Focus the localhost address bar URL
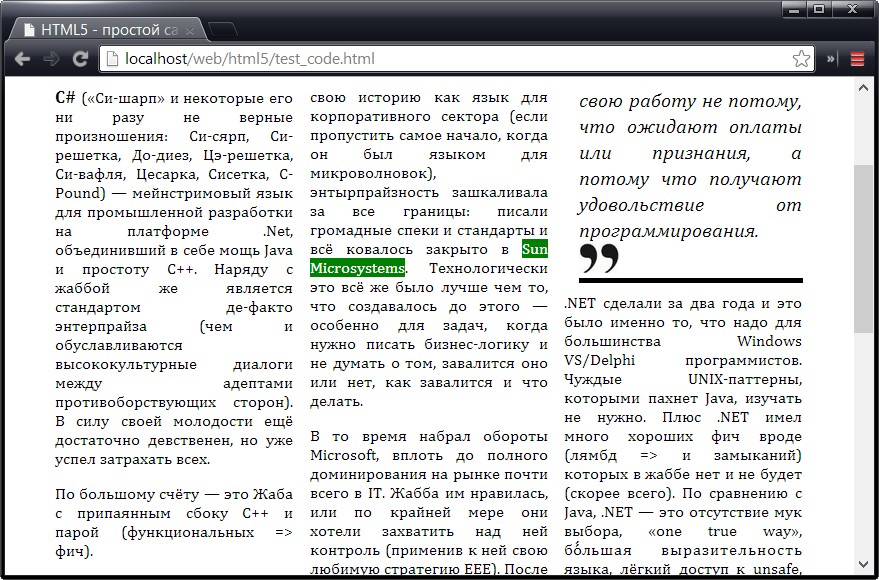 click(249, 58)
